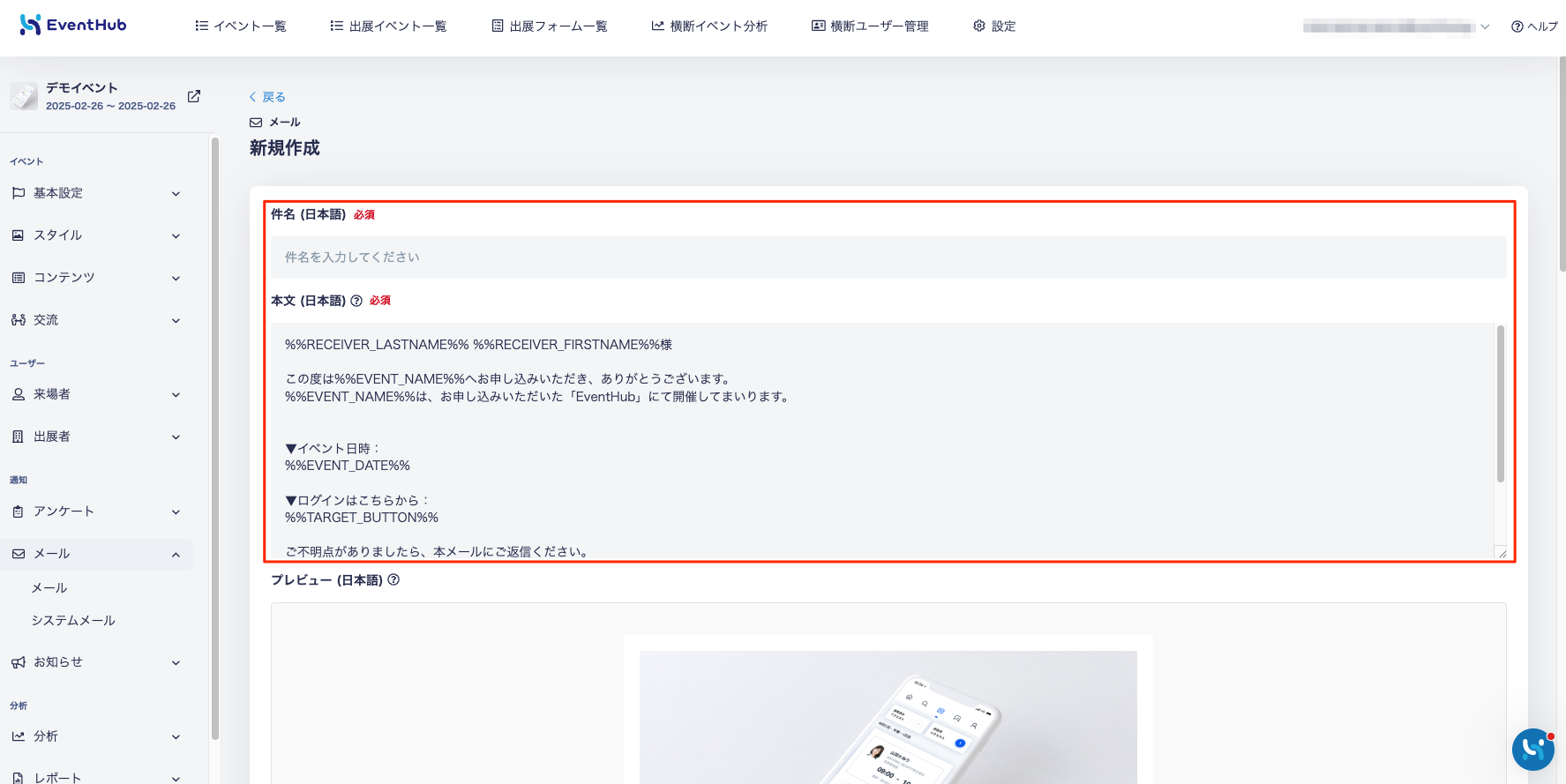Open the chat support widget button
This screenshot has width=1566, height=784.
pos(1533,750)
